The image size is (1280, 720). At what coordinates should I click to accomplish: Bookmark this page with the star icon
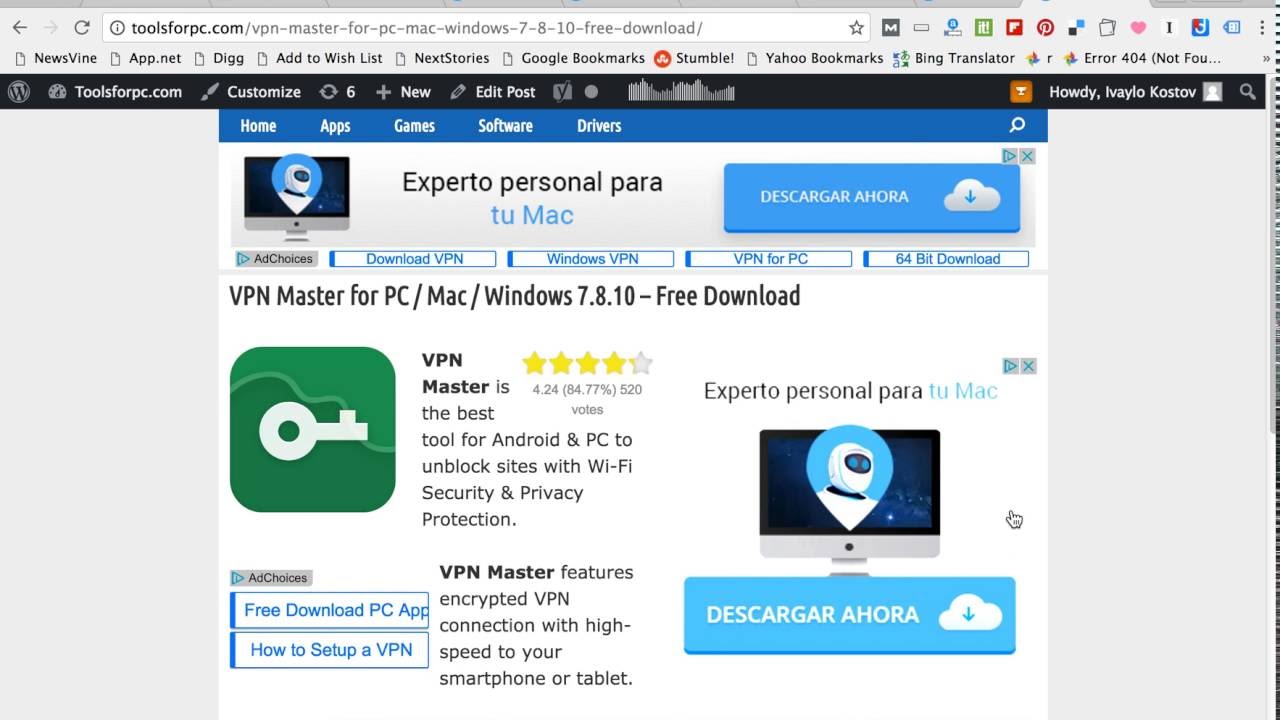tap(856, 28)
